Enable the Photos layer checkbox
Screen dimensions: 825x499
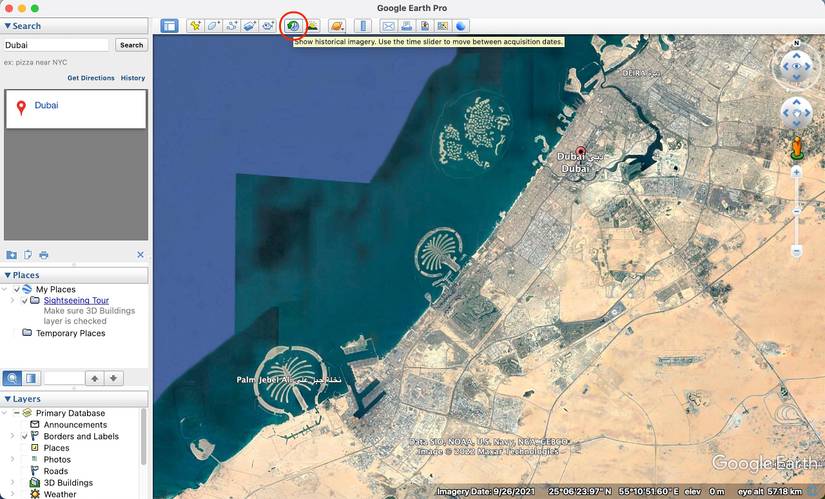point(25,460)
